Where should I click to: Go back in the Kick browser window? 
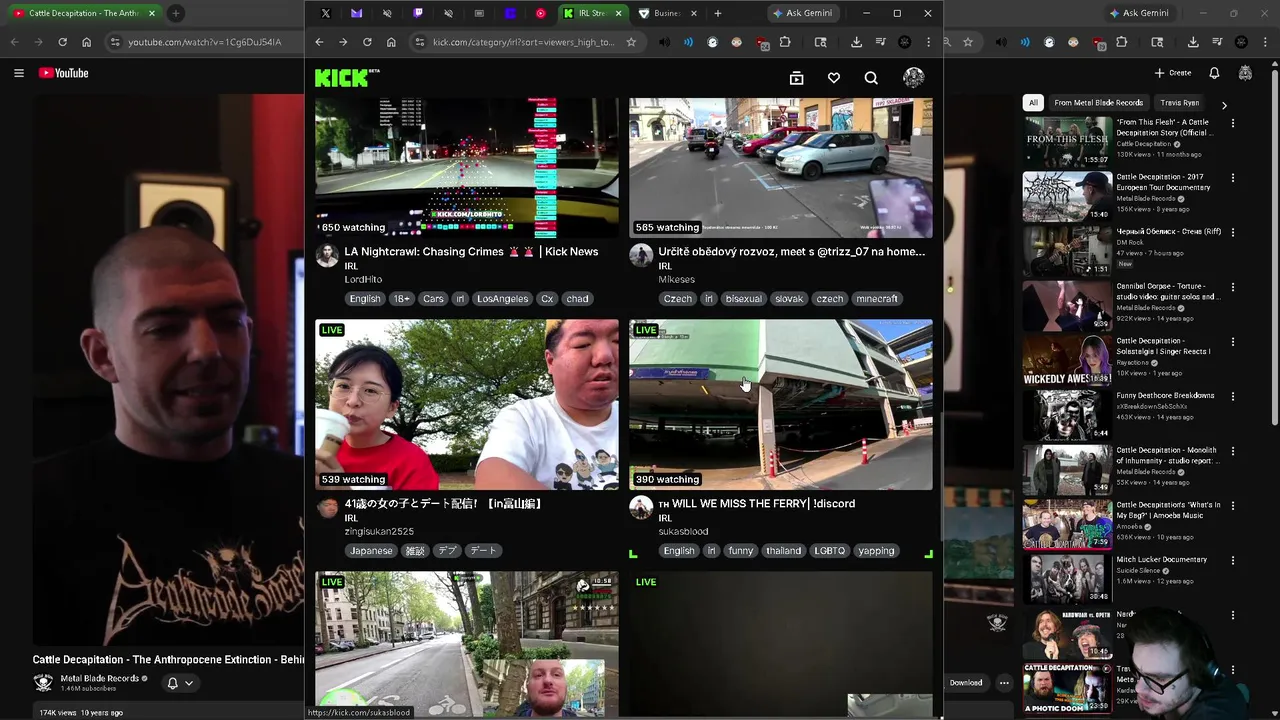[319, 42]
